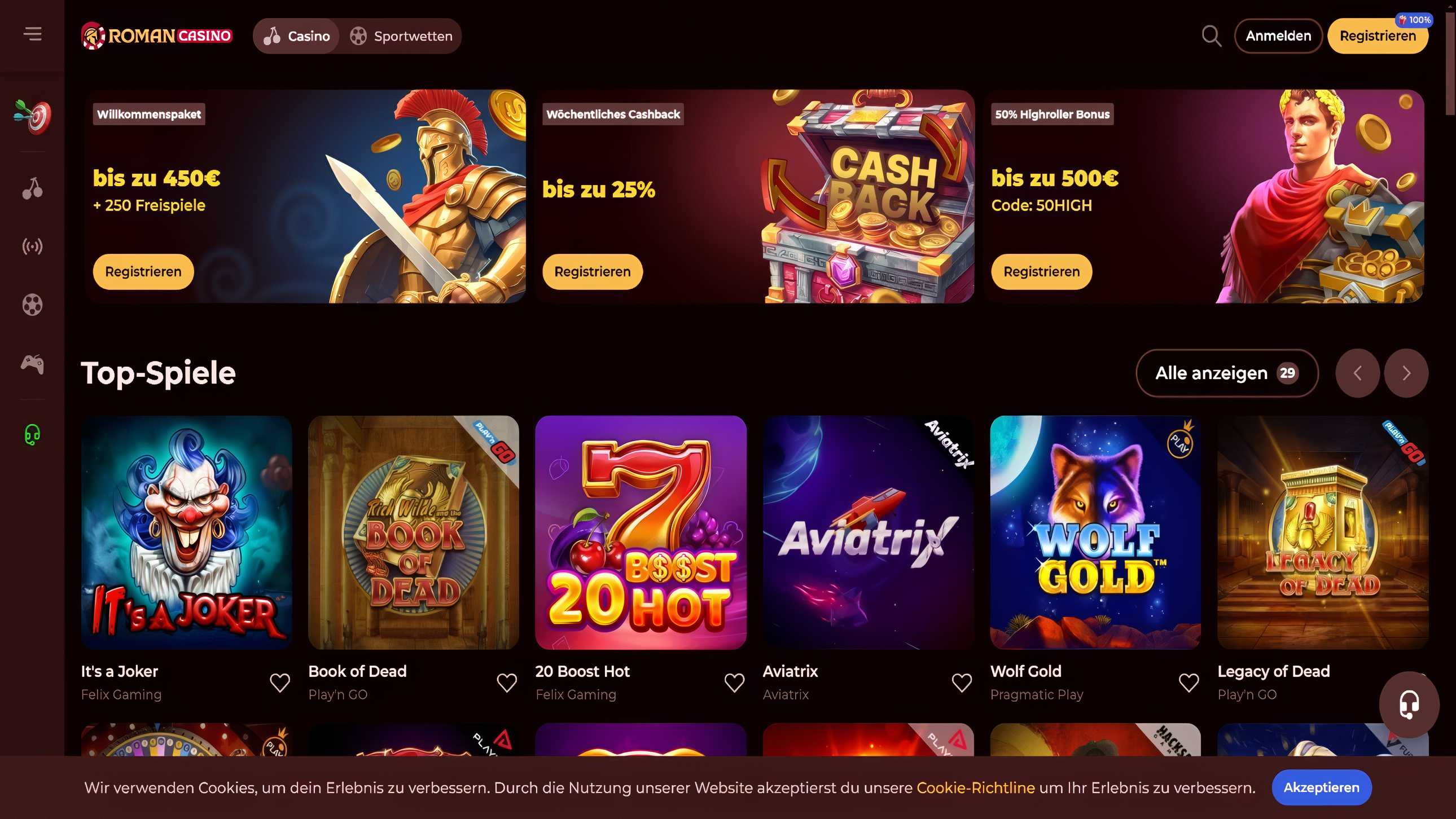Viewport: 1456px width, 819px height.
Task: Go to previous Top-Spiele games arrow
Action: point(1358,373)
